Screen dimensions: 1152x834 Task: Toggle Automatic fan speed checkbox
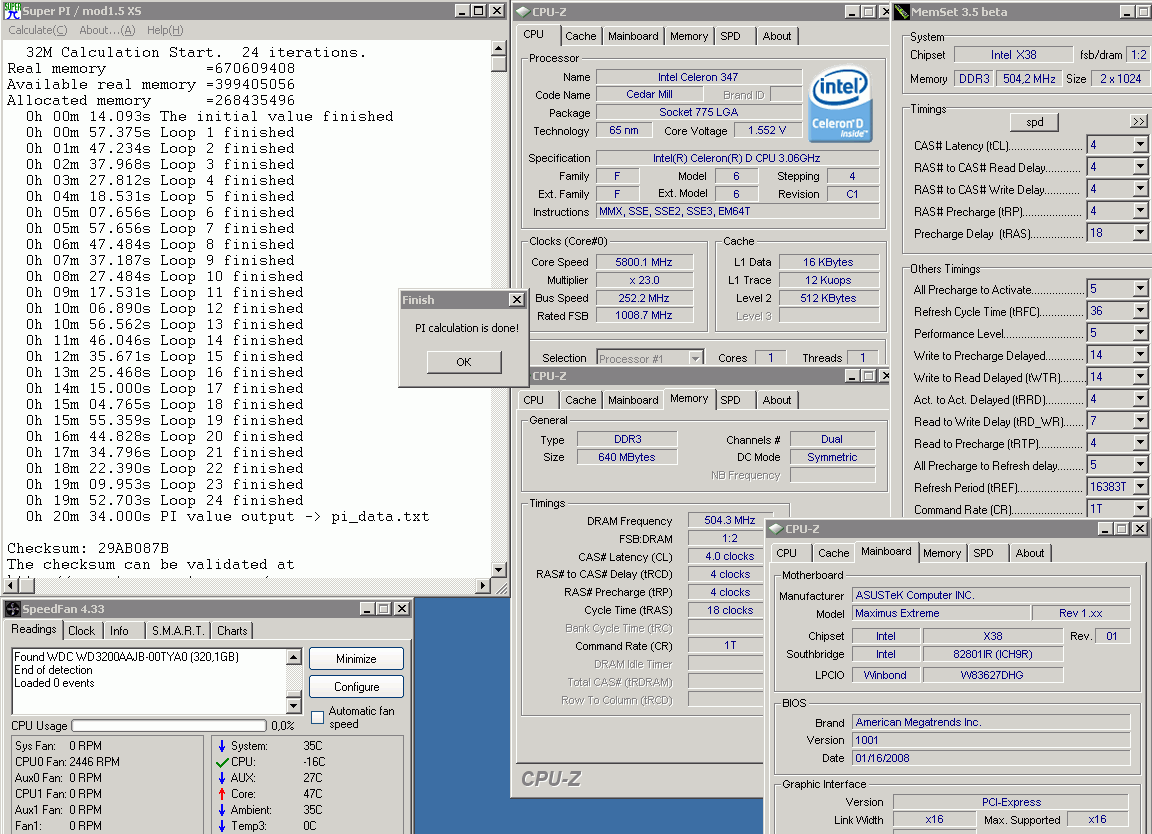317,717
